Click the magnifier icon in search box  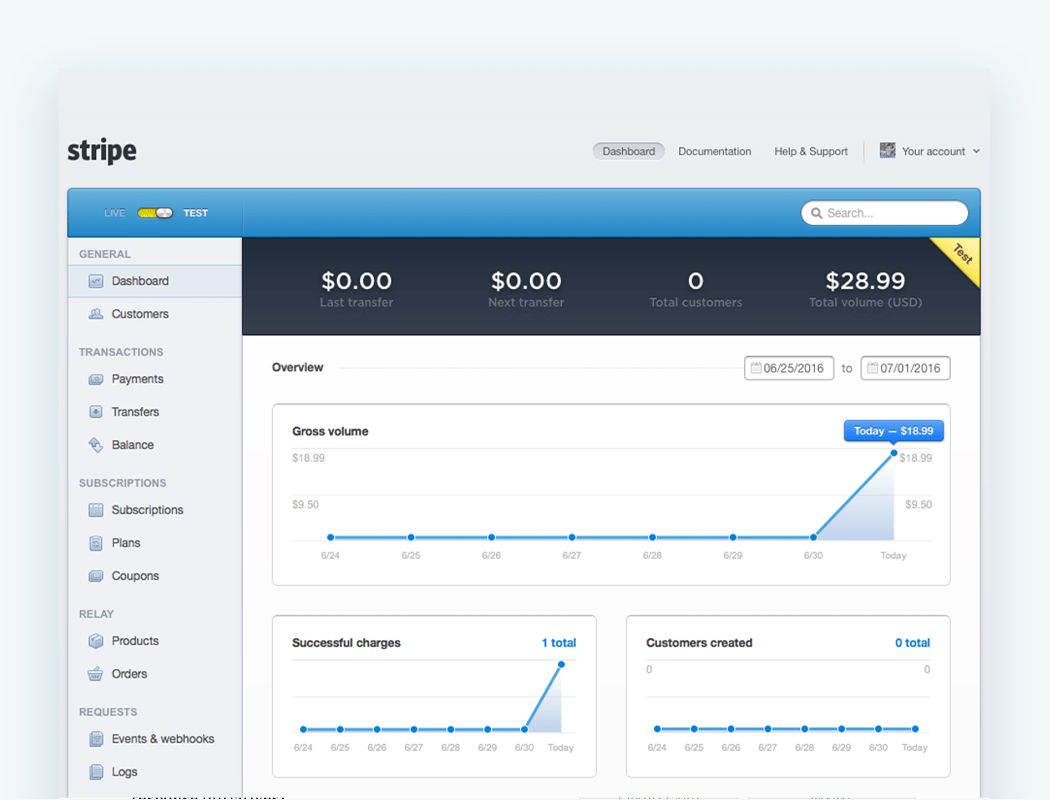pyautogui.click(x=816, y=213)
